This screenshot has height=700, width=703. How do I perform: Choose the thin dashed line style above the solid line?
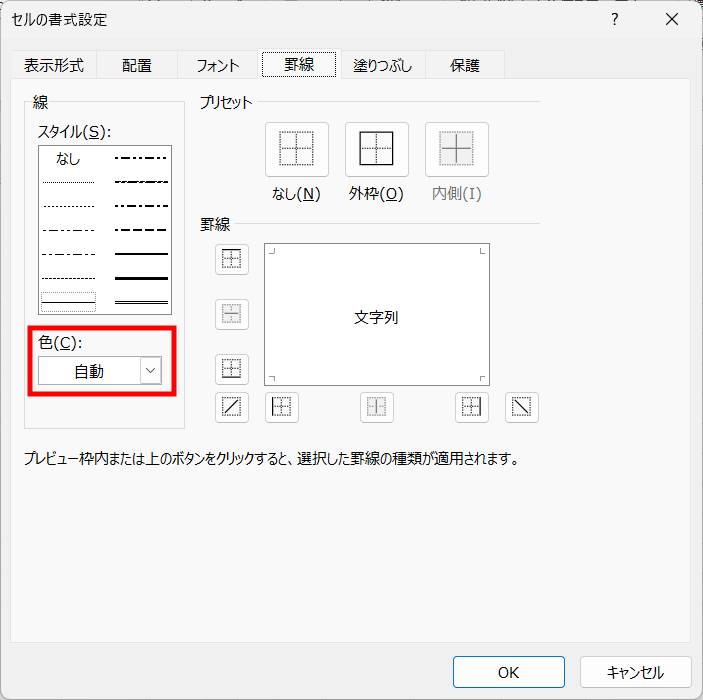click(x=68, y=278)
